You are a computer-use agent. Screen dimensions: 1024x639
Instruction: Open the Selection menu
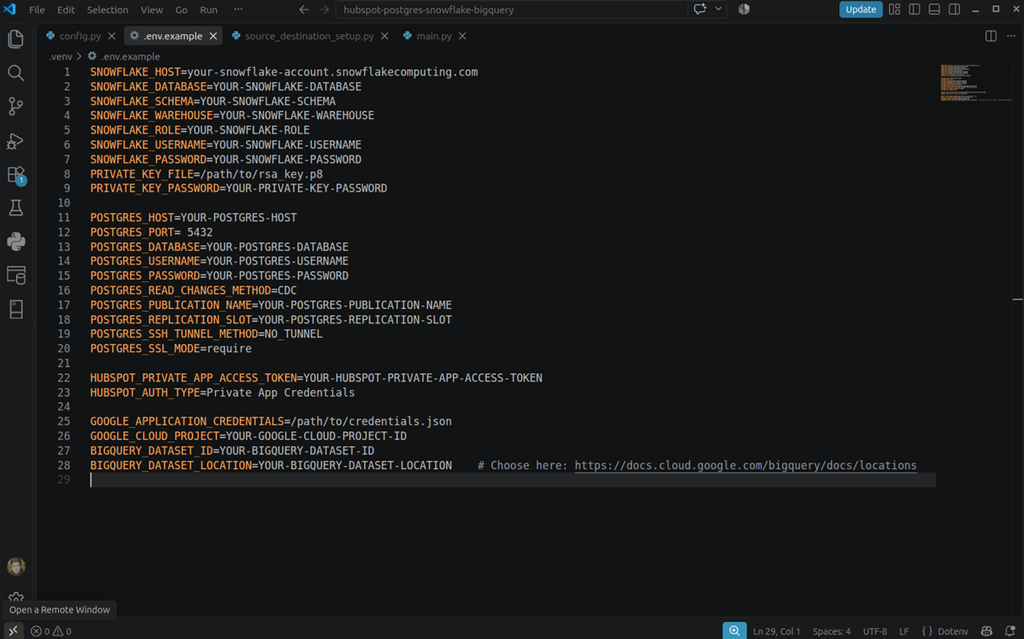(x=107, y=10)
